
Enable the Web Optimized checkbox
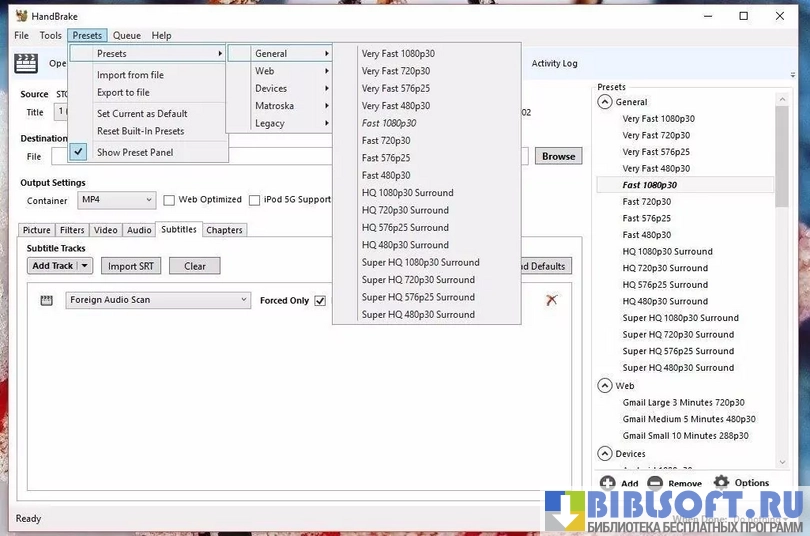pos(169,200)
